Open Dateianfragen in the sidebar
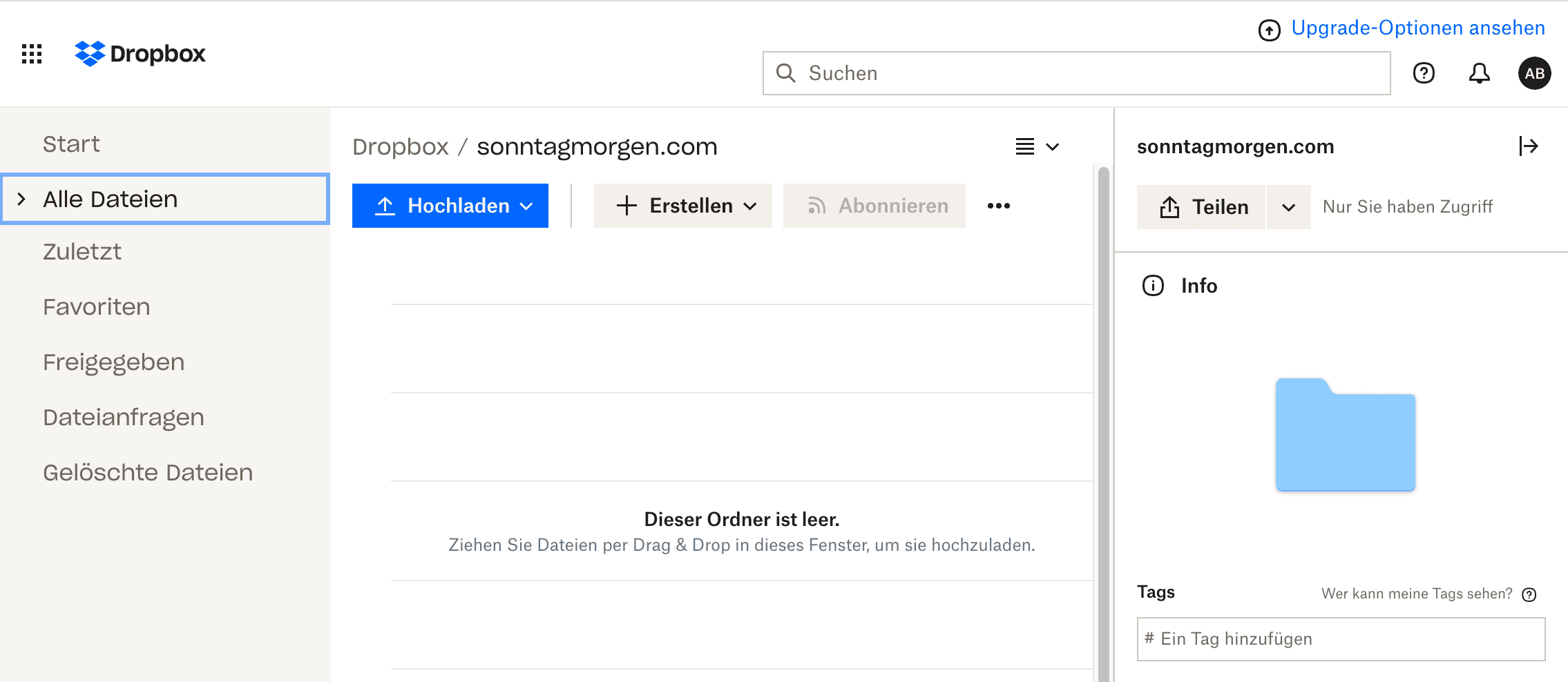This screenshot has height=682, width=1568. [x=124, y=418]
